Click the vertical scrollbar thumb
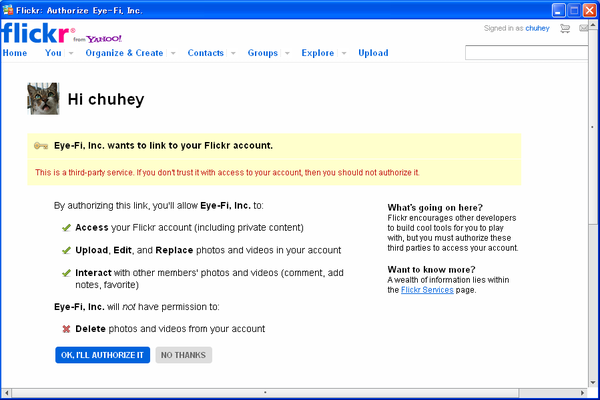Screen dimensions: 600x400 (x=593, y=127)
